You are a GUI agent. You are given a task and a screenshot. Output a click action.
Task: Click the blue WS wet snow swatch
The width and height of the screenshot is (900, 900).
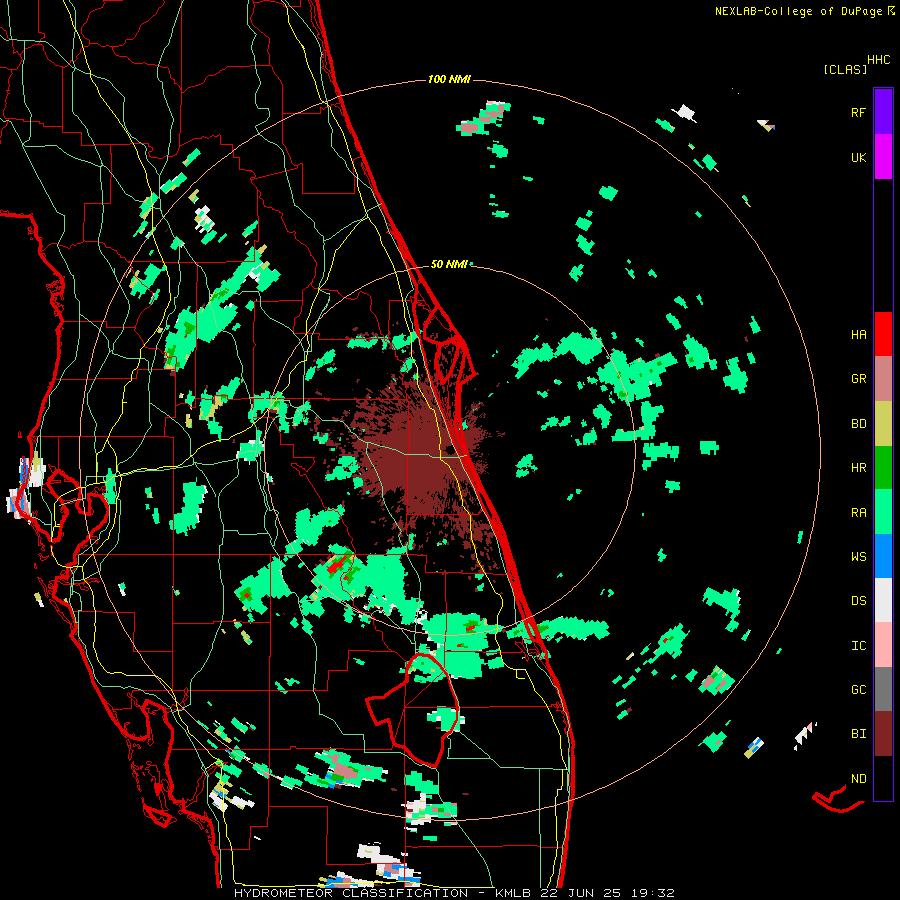click(883, 556)
